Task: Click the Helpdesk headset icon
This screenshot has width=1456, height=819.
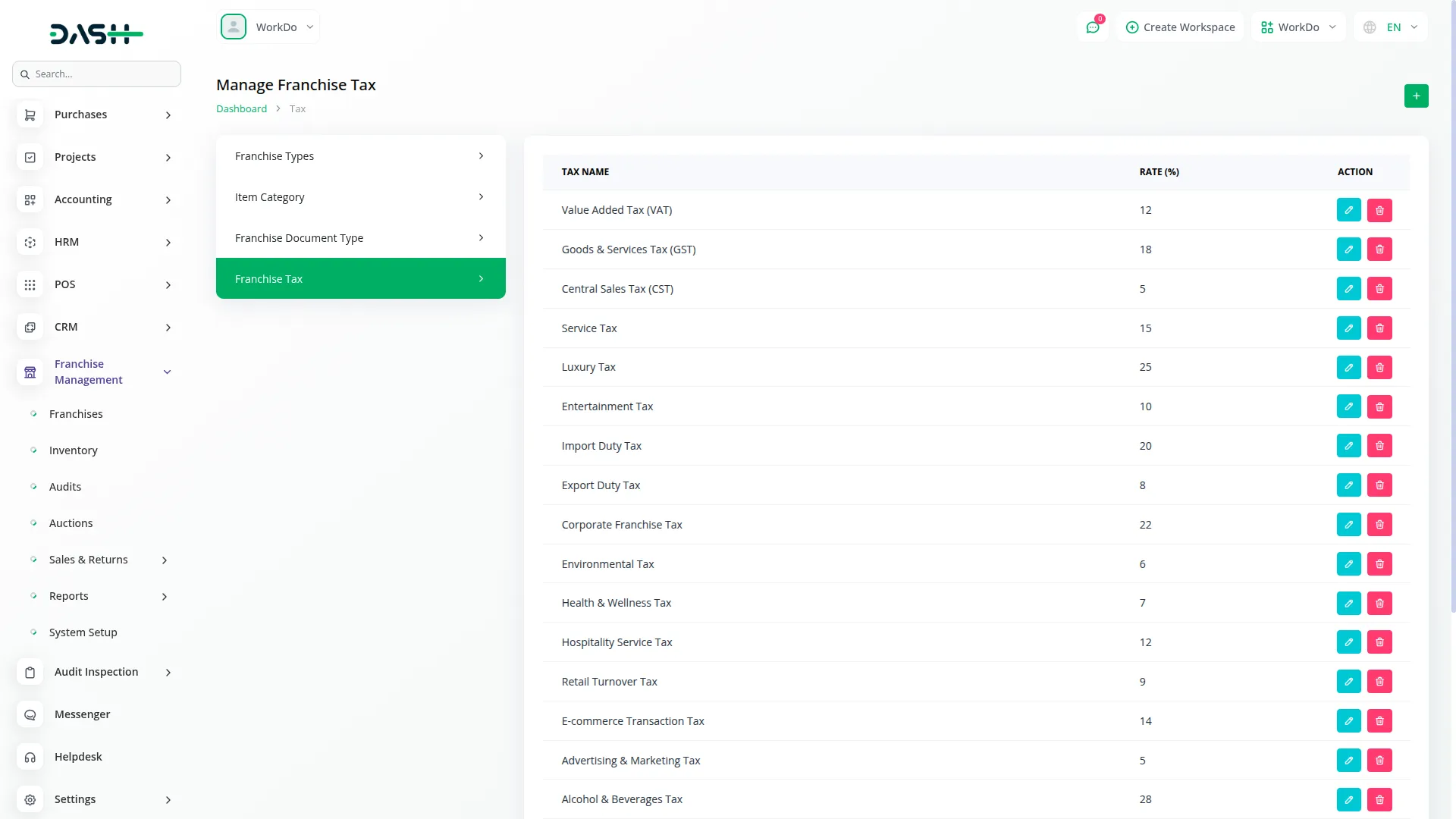Action: (x=30, y=757)
